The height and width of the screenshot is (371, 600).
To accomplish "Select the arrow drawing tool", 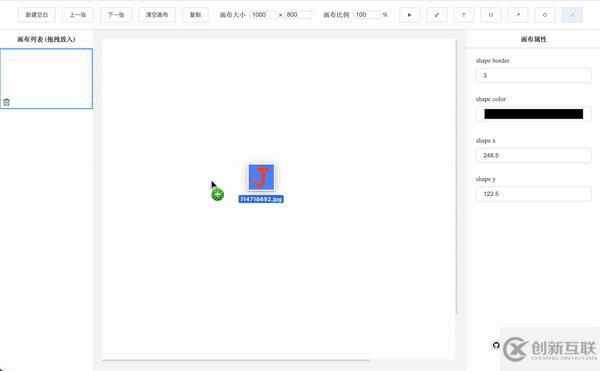I will [x=518, y=15].
